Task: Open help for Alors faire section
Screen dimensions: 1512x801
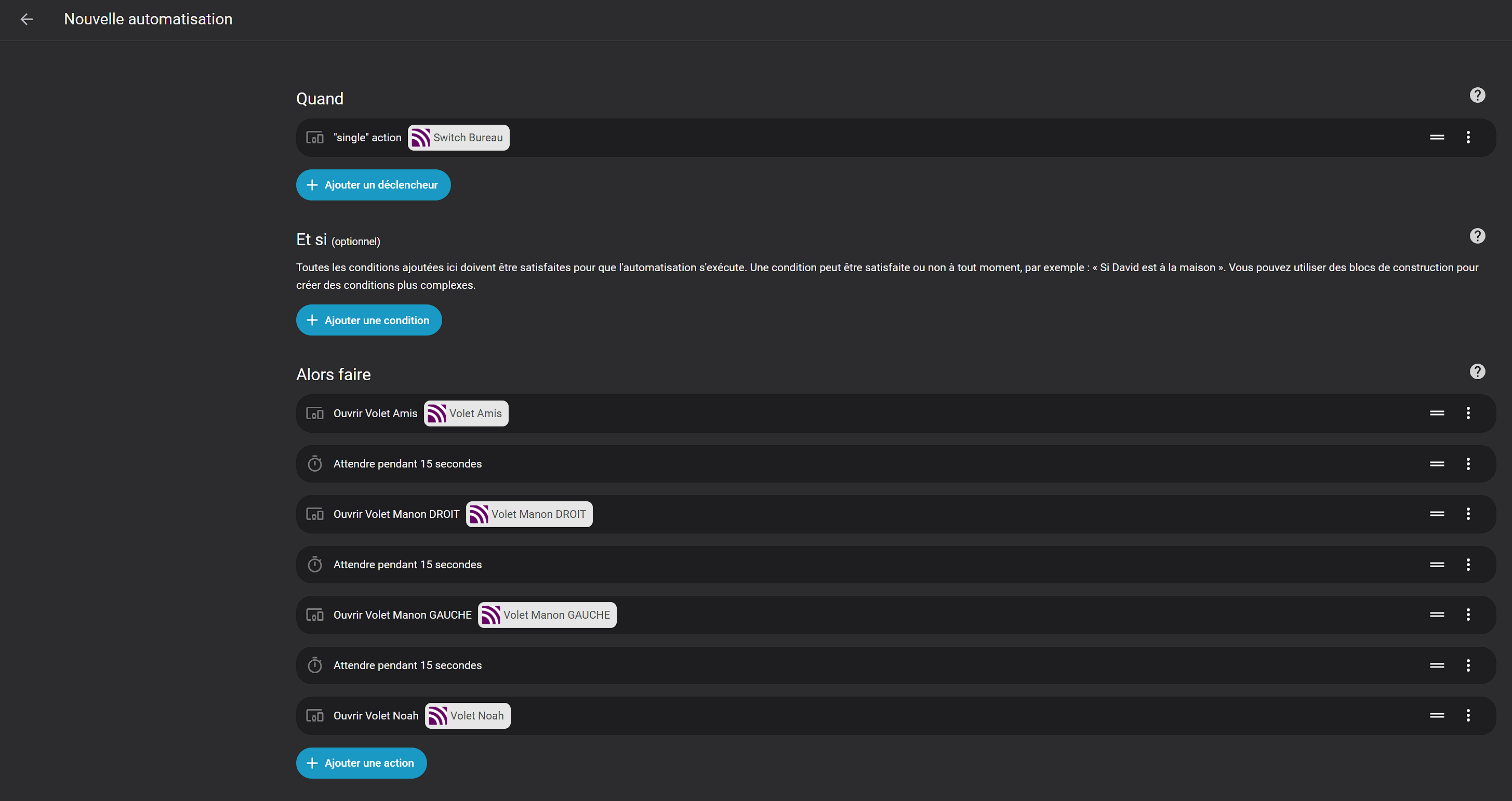Action: point(1477,371)
